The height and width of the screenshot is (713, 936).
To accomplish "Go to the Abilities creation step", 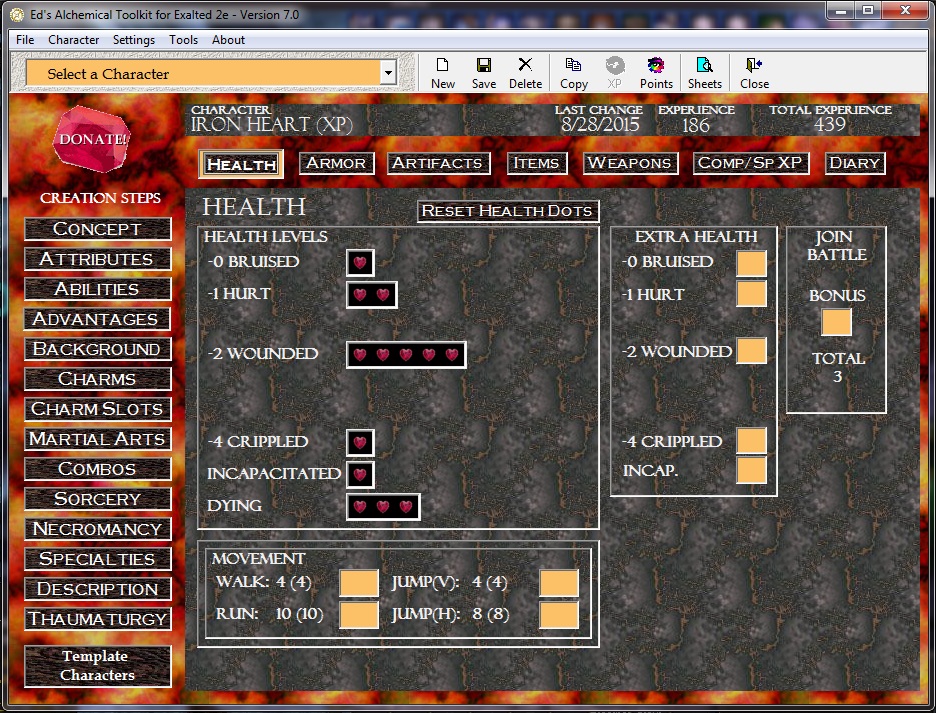I will [x=97, y=289].
